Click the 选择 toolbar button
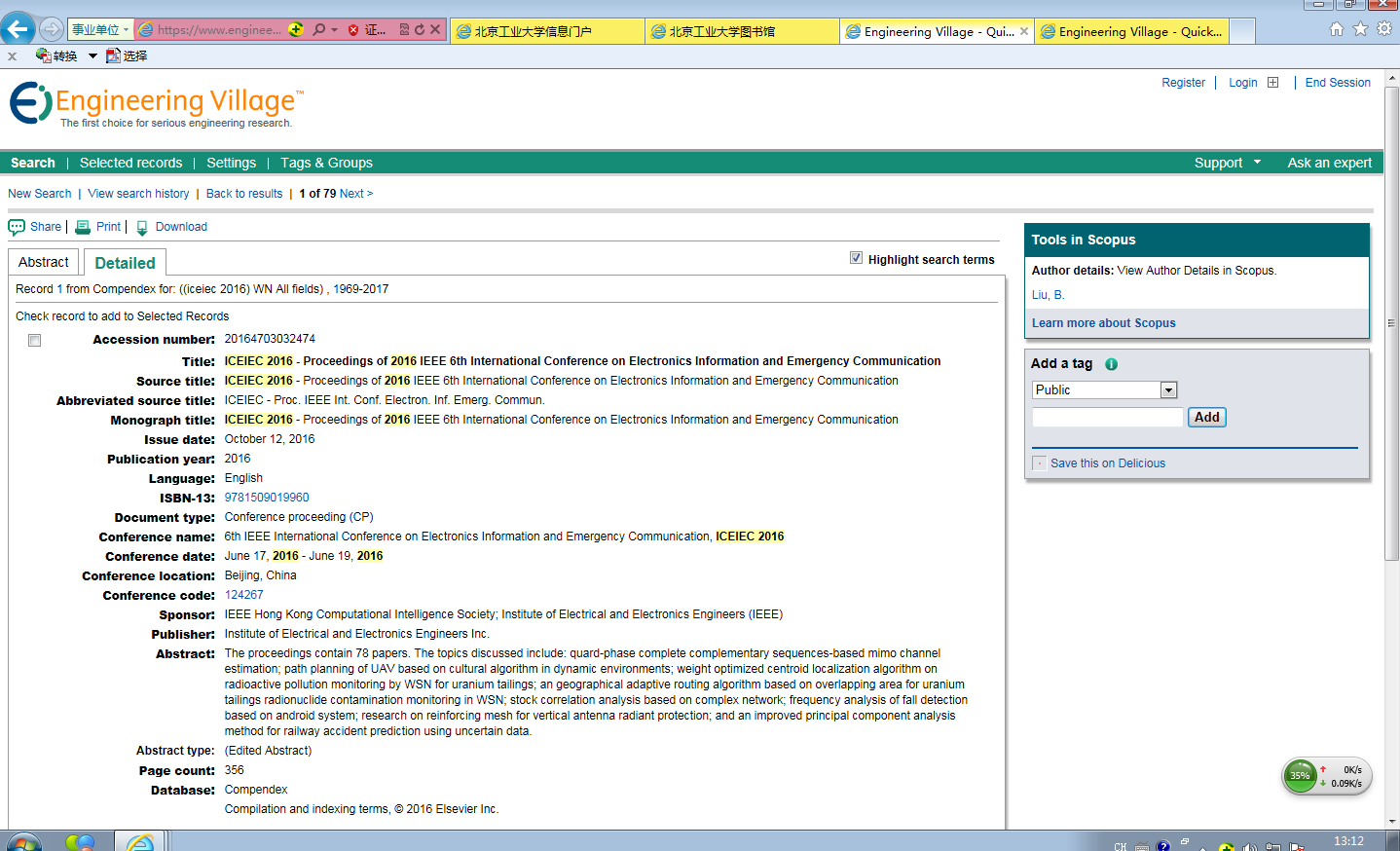Viewport: 1400px width, 851px height. tap(127, 55)
